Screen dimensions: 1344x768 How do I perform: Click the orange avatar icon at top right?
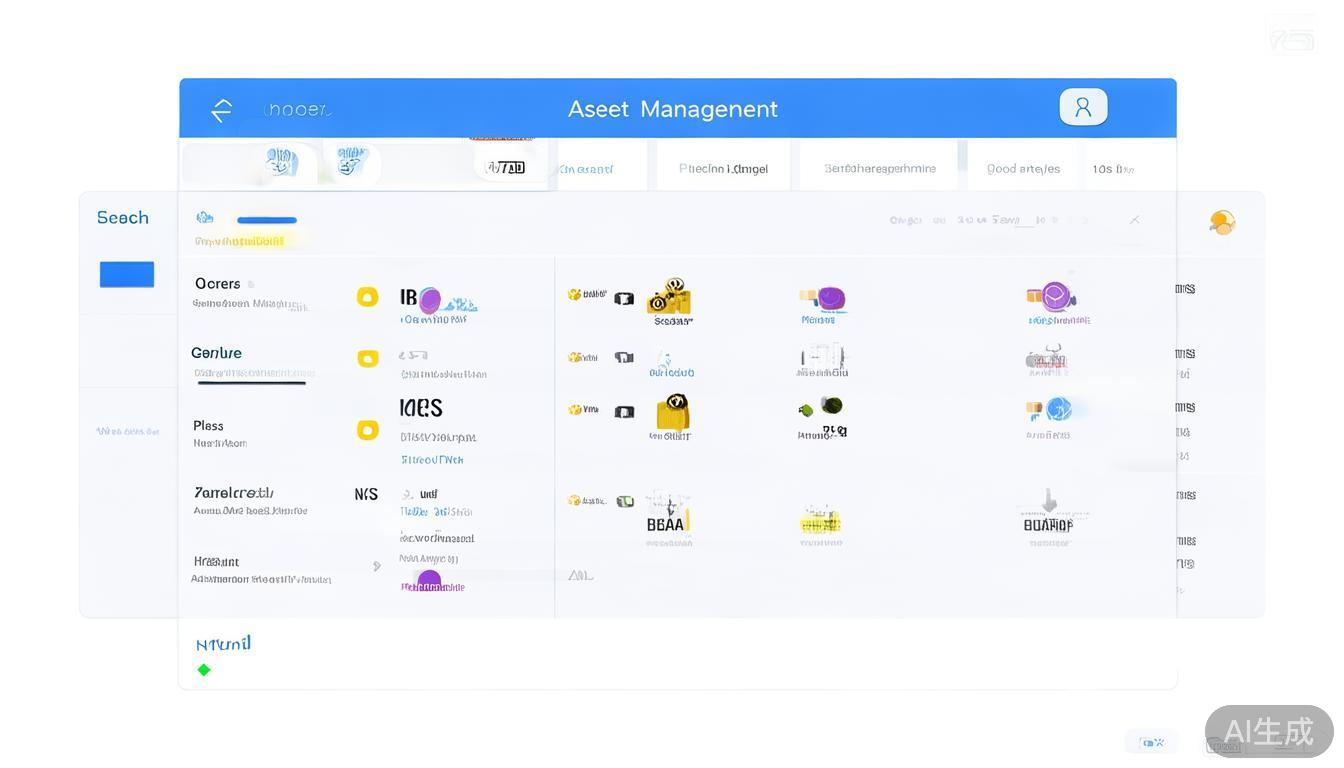[1221, 222]
